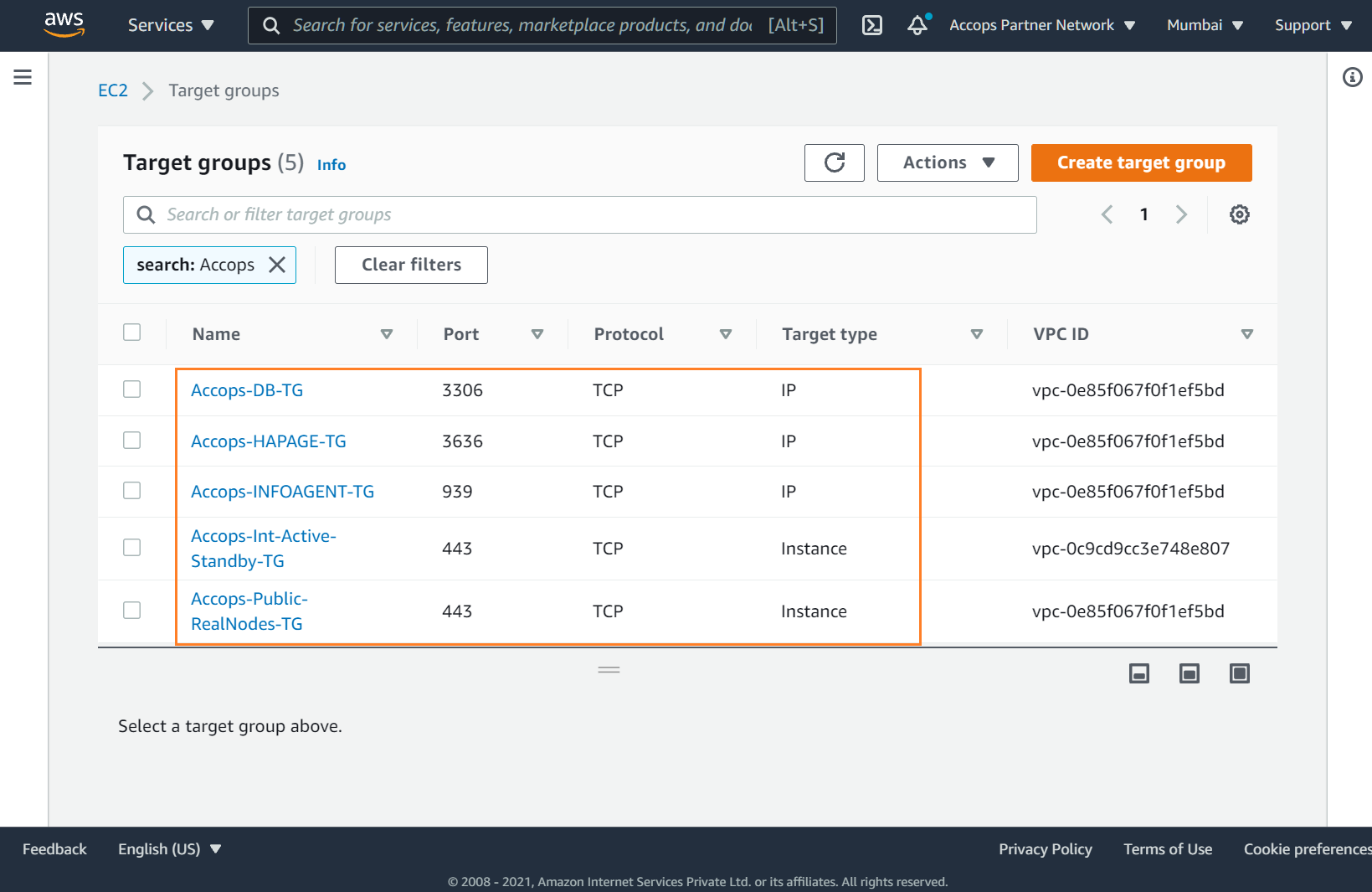The width and height of the screenshot is (1372, 892).
Task: Click the vpc-0c9cd9cc3e748e807 cell
Action: pyautogui.click(x=1131, y=549)
